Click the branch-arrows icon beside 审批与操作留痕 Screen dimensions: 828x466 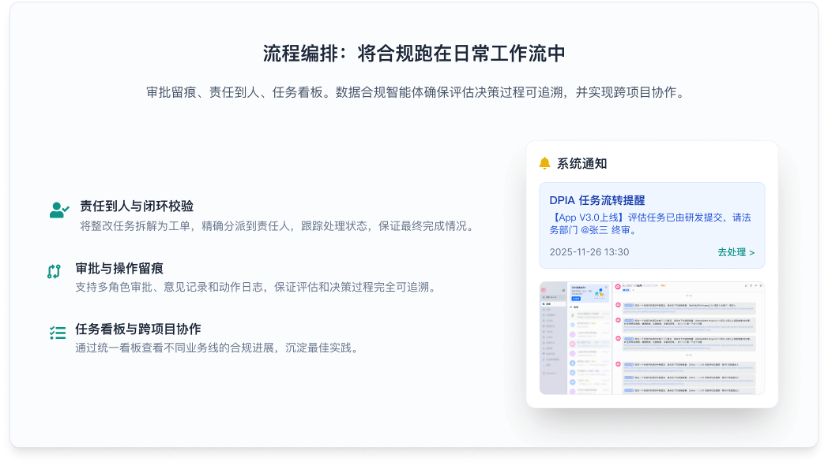(54, 271)
